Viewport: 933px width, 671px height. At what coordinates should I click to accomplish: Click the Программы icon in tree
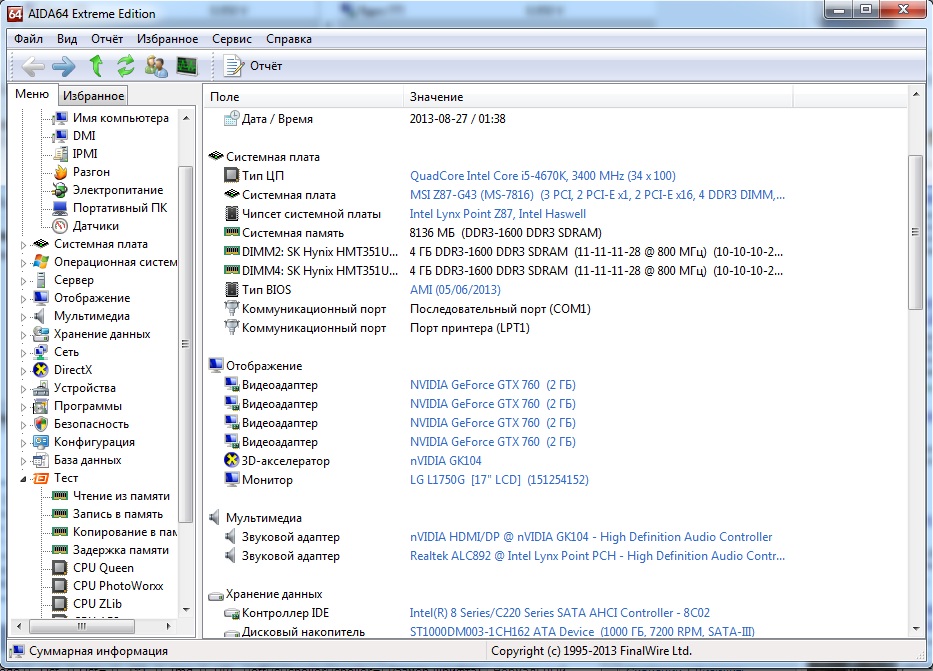pyautogui.click(x=40, y=406)
